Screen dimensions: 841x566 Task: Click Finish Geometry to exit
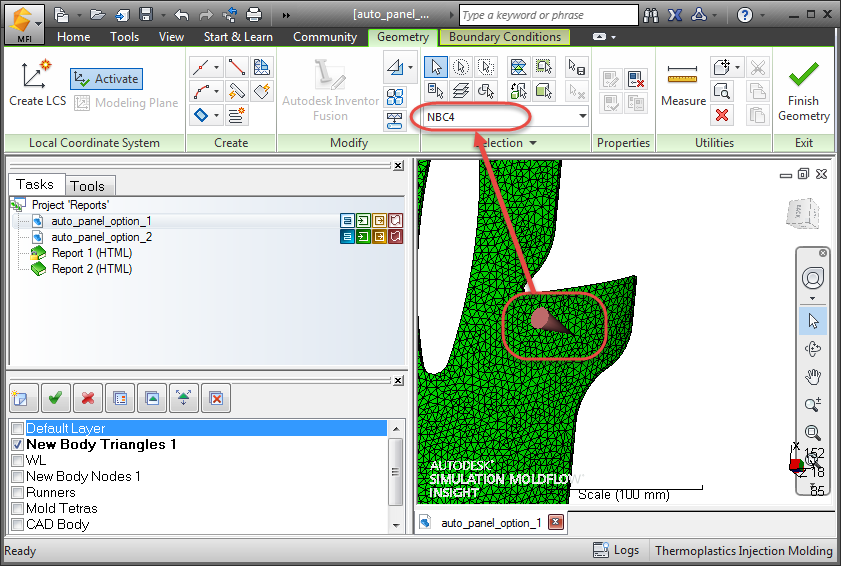[x=803, y=91]
